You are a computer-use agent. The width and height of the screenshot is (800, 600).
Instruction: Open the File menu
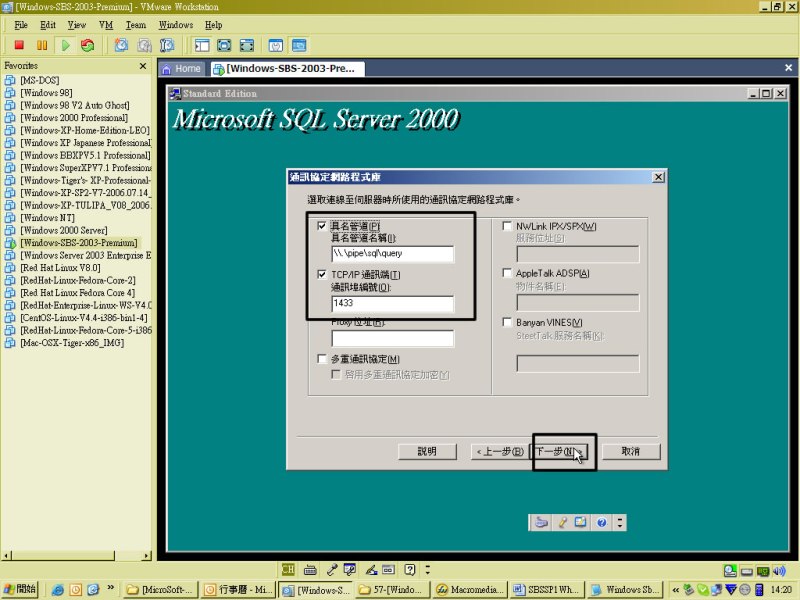21,25
